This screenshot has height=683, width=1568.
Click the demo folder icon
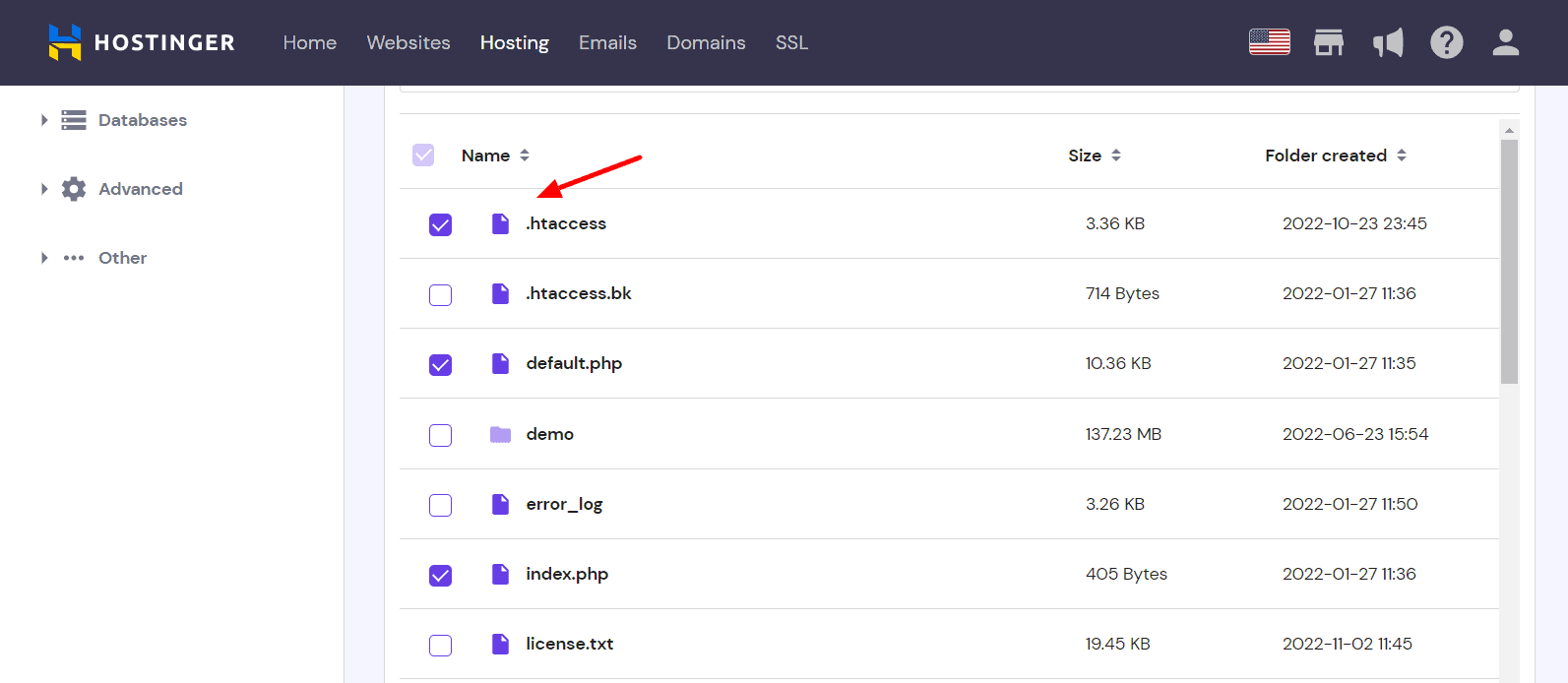(x=500, y=434)
